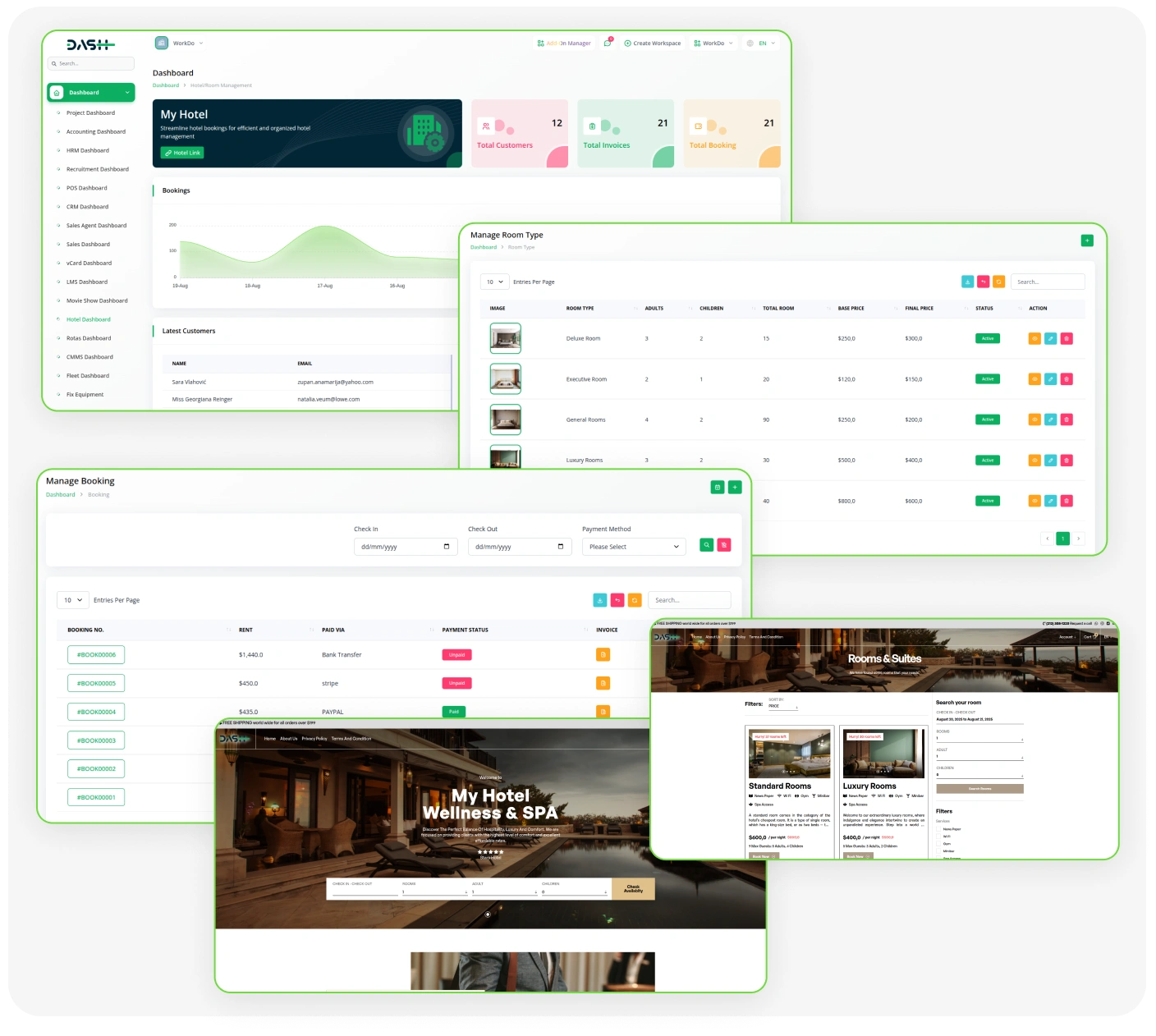This screenshot has height=1036, width=1156.
Task: Check the Wi-Fi service filter checkbox
Action: 939,837
